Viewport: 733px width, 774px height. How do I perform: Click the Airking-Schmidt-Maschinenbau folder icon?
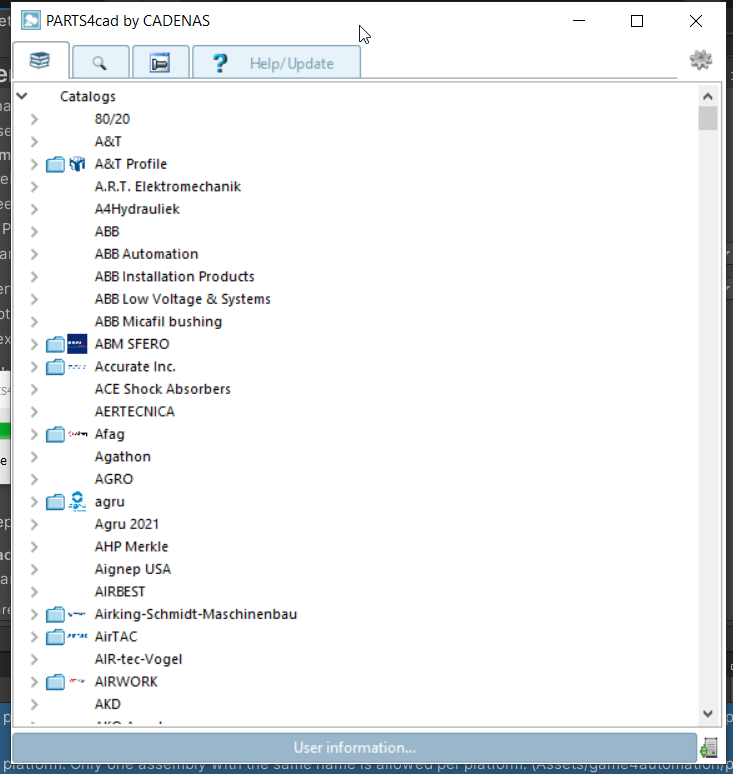point(55,615)
